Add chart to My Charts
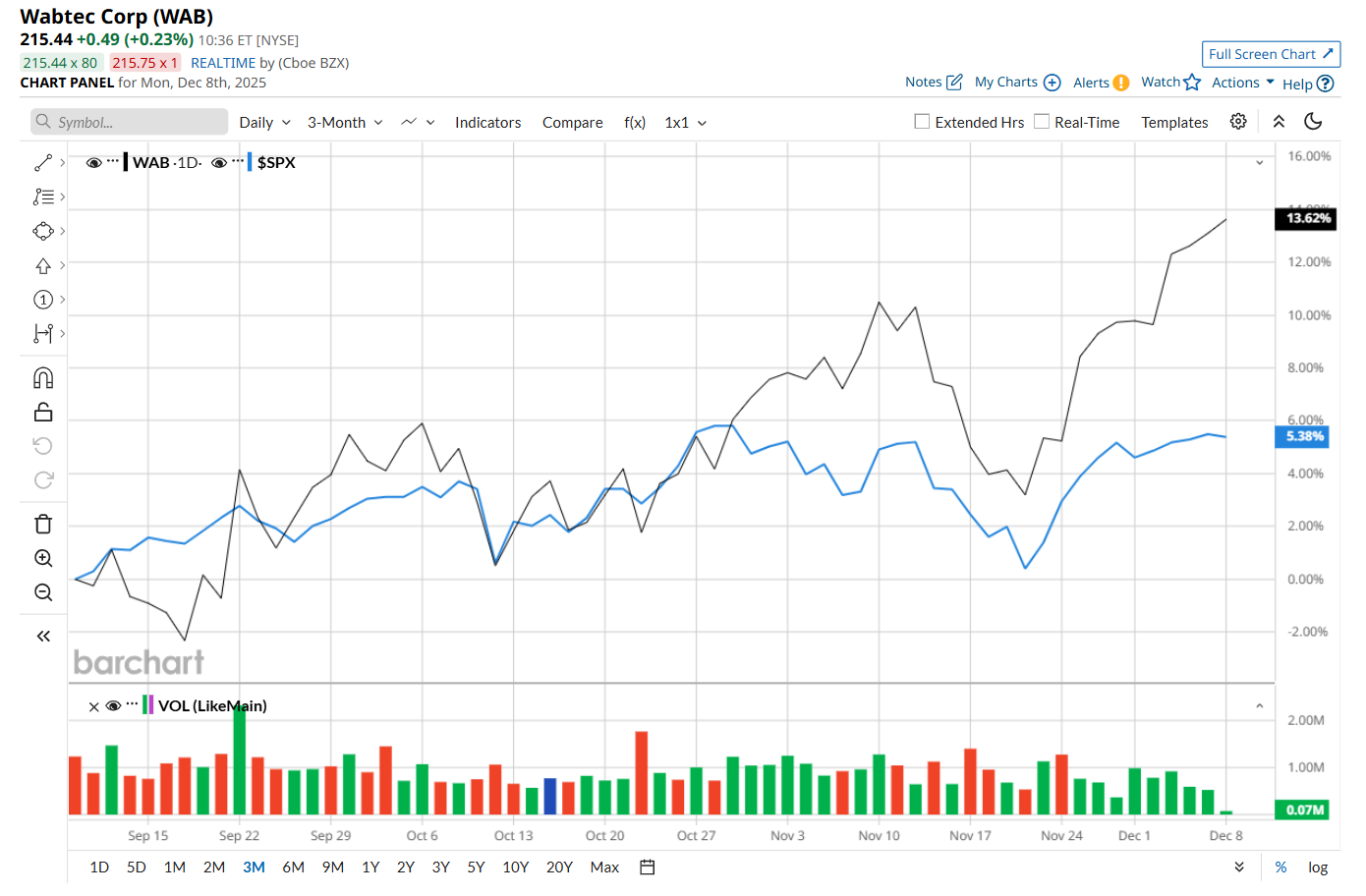Viewport: 1366px width, 896px height. coord(1052,83)
